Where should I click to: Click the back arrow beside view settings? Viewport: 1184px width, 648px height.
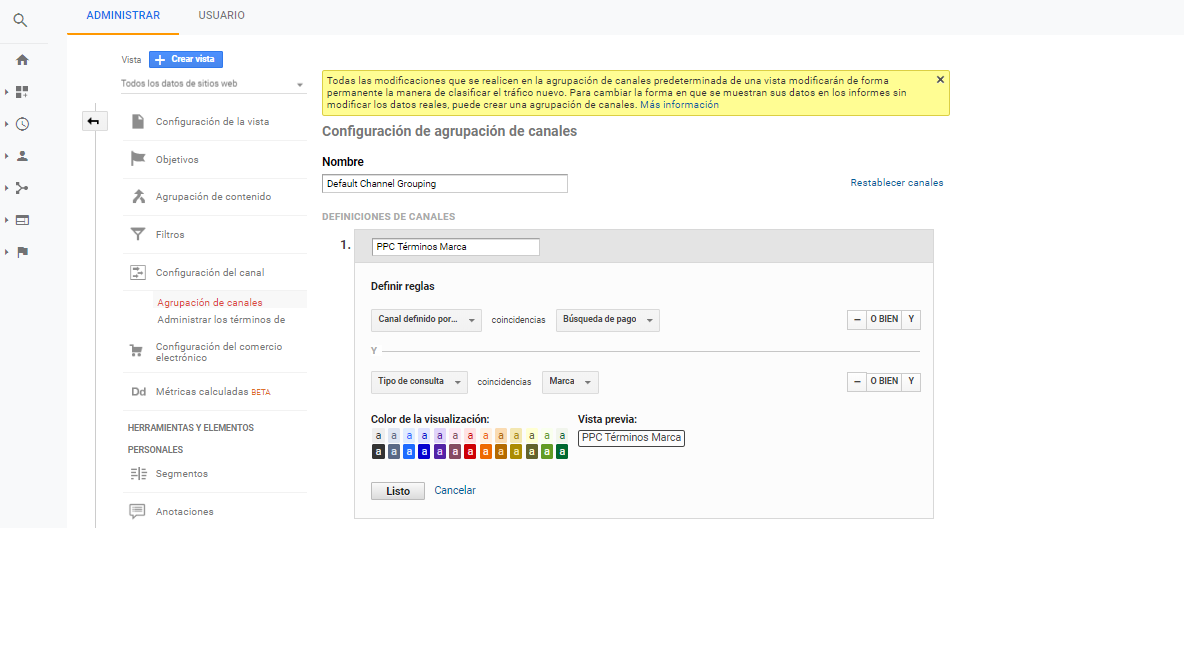pos(94,121)
